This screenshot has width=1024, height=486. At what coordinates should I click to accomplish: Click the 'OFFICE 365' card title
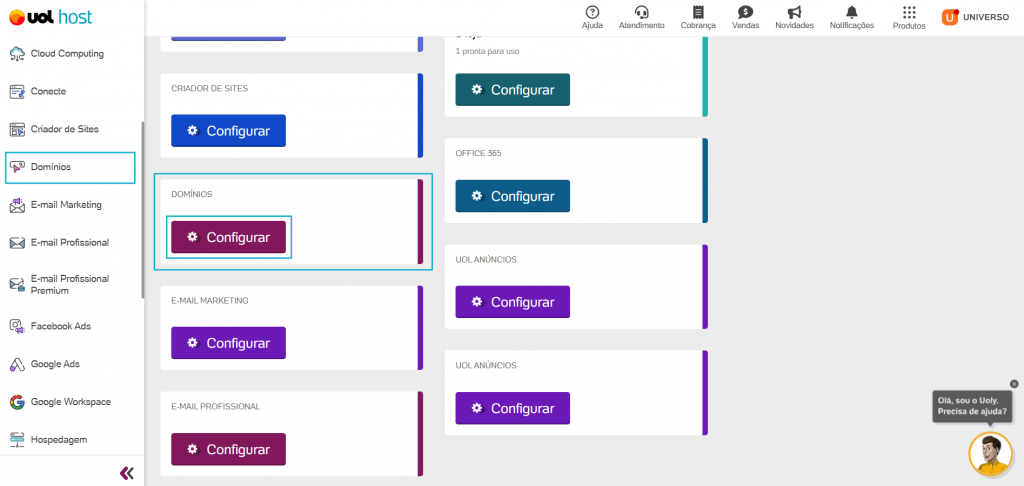coord(479,154)
